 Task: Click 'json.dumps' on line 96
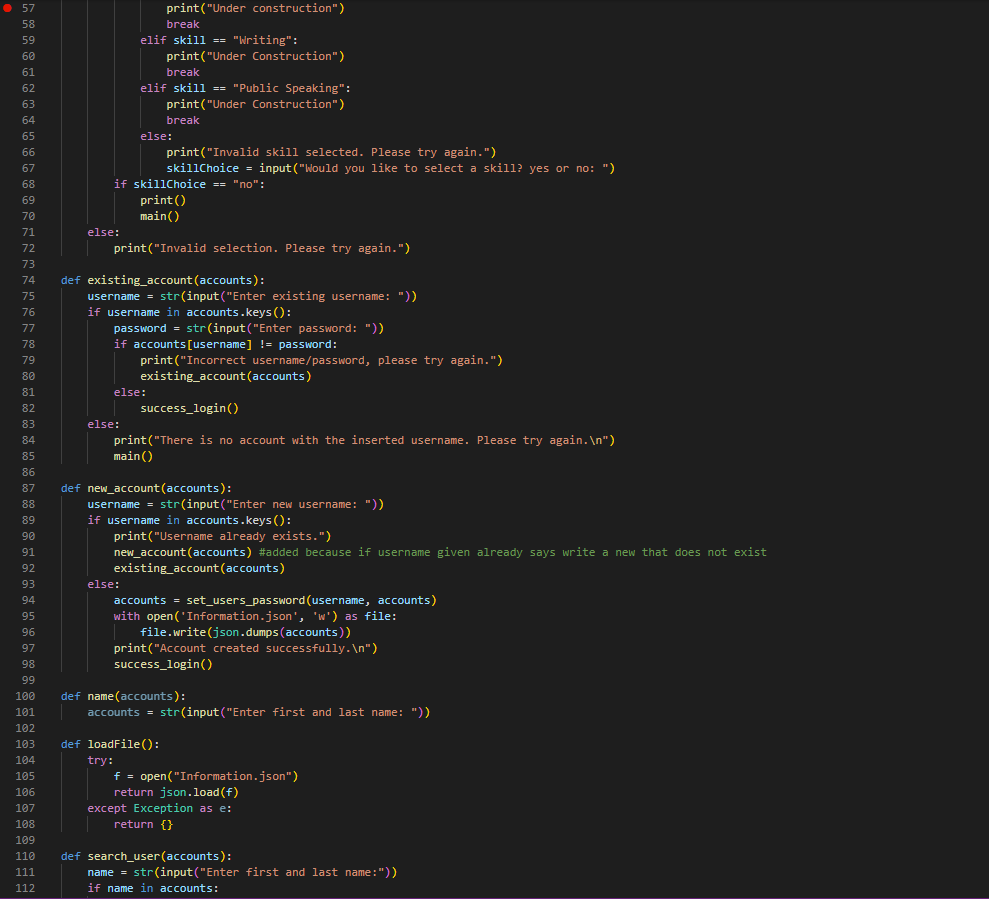(246, 633)
